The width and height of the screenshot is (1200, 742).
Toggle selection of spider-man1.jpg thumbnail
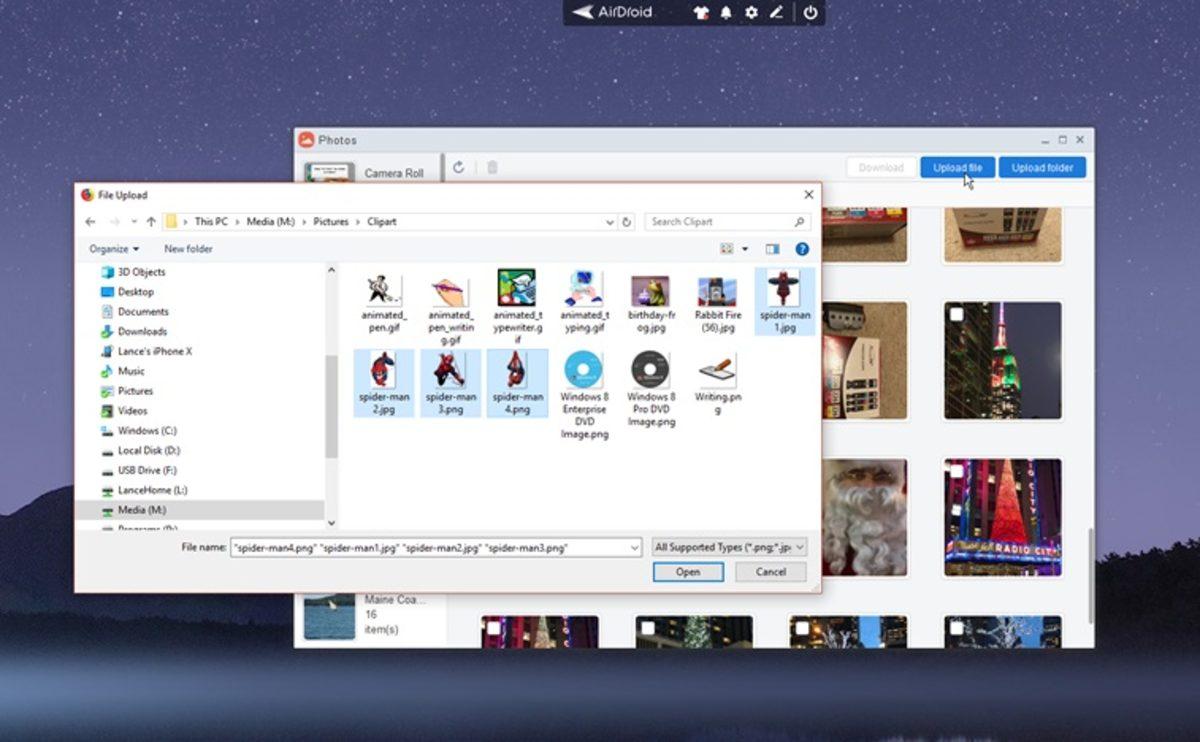[x=784, y=295]
